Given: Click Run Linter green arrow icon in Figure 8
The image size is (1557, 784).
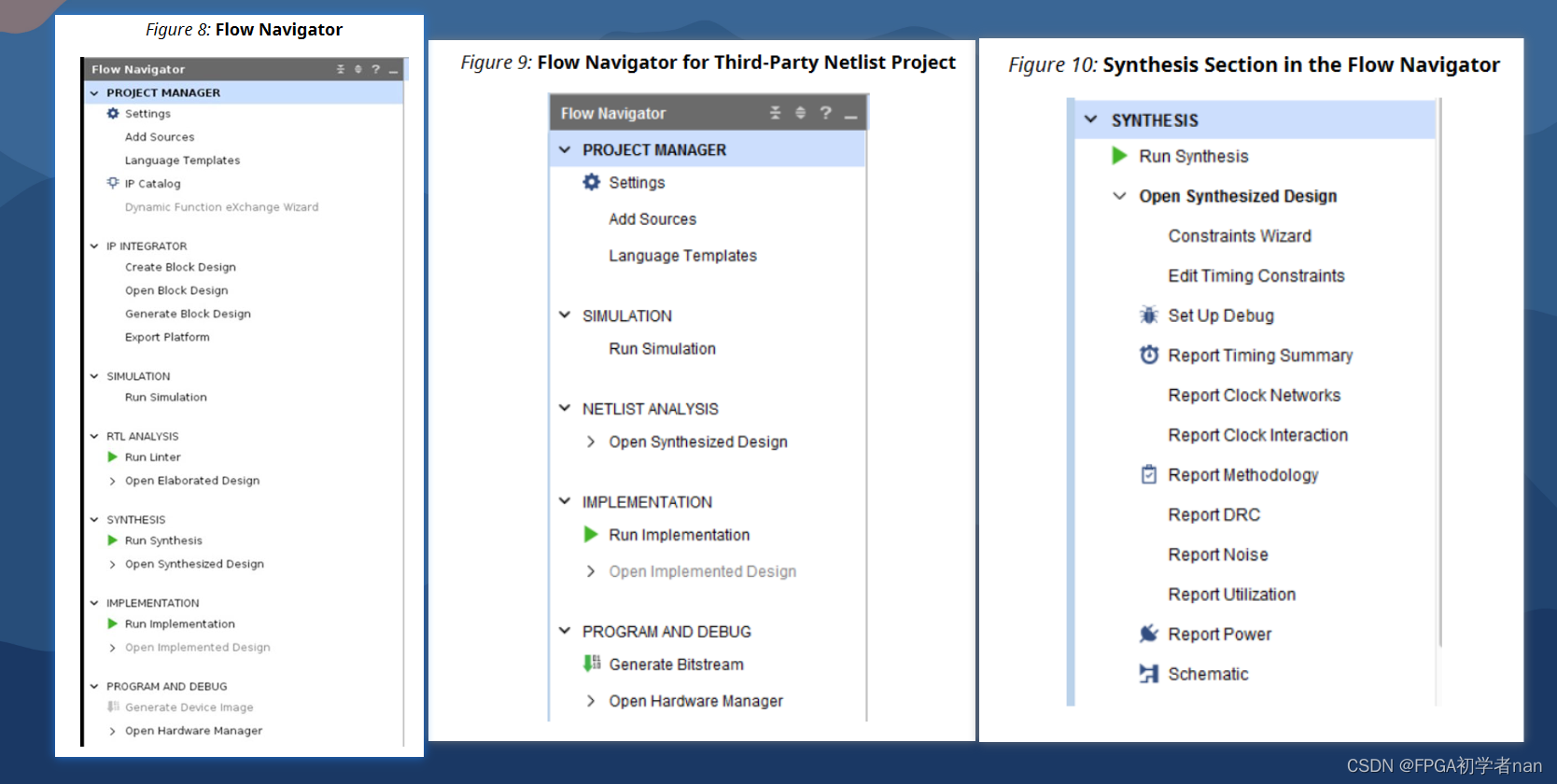Looking at the screenshot, I should pyautogui.click(x=113, y=456).
